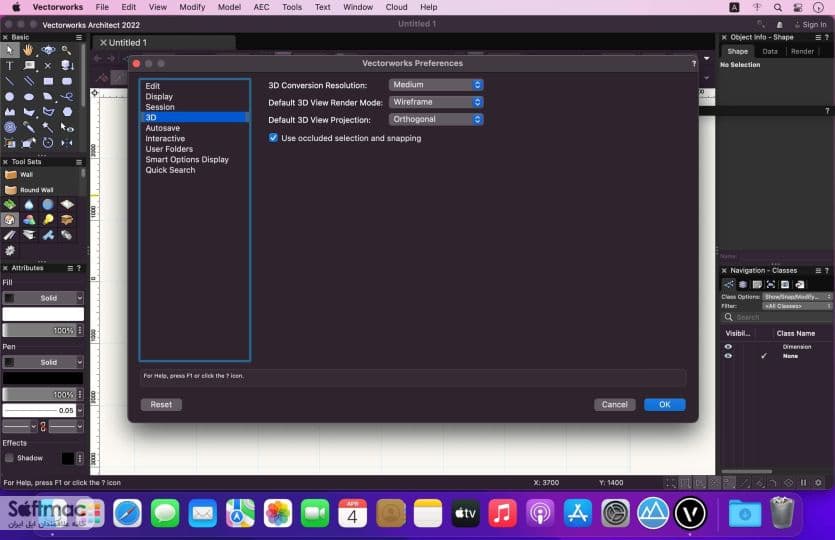Image resolution: width=835 pixels, height=540 pixels.
Task: Open the Pen style Solid dropdown
Action: pyautogui.click(x=43, y=362)
